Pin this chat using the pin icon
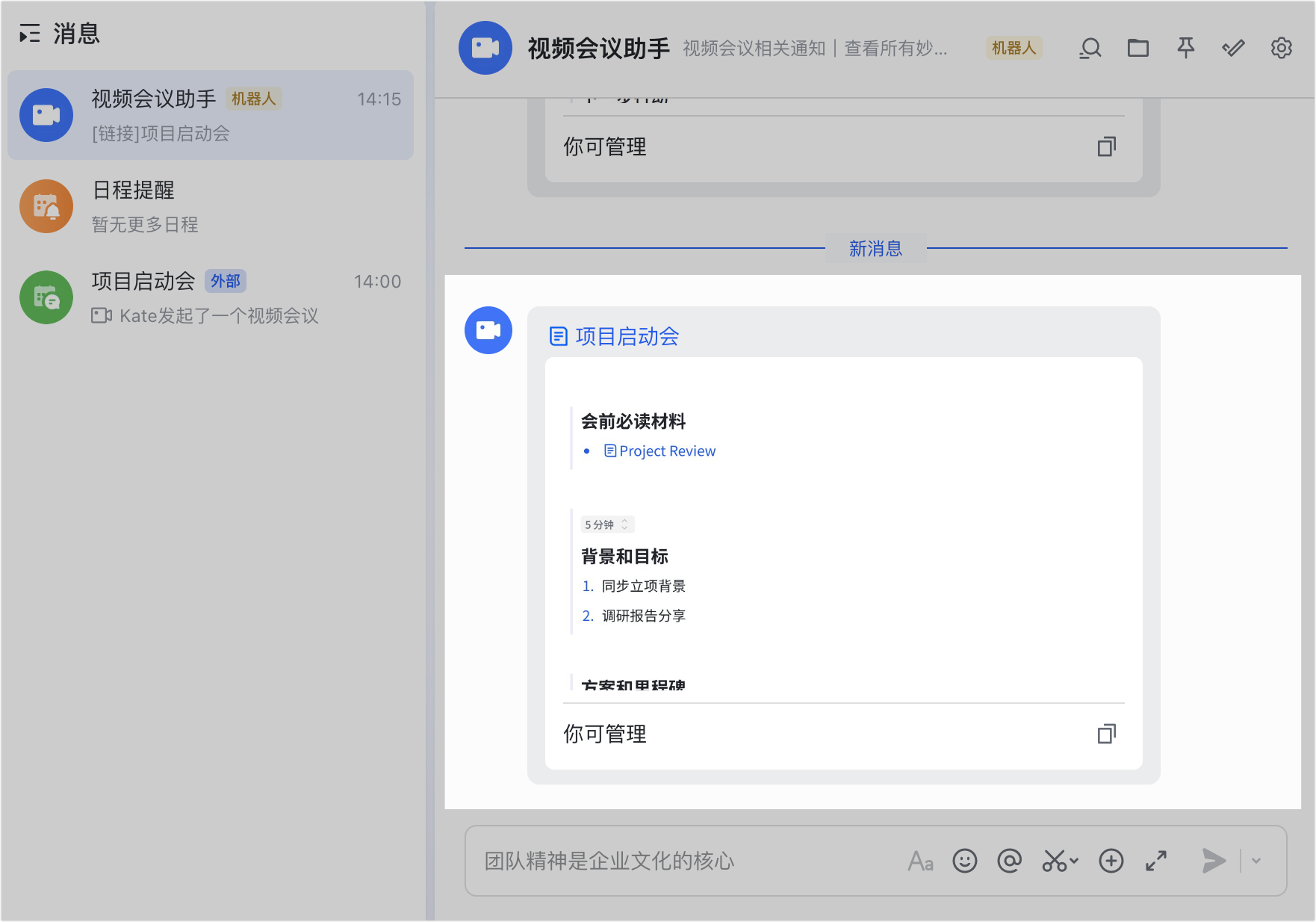The height and width of the screenshot is (922, 1316). pyautogui.click(x=1185, y=49)
